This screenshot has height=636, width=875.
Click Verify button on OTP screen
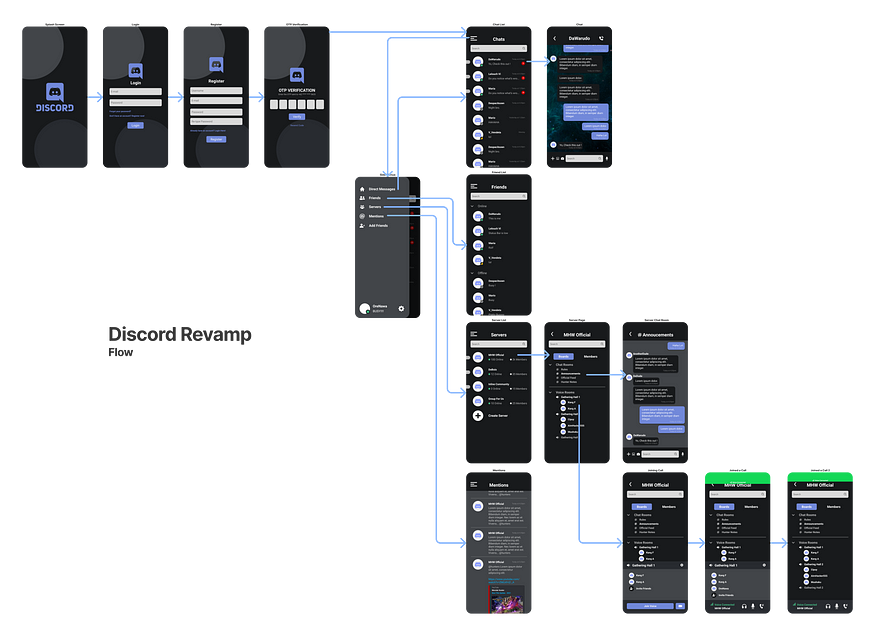pyautogui.click(x=297, y=117)
